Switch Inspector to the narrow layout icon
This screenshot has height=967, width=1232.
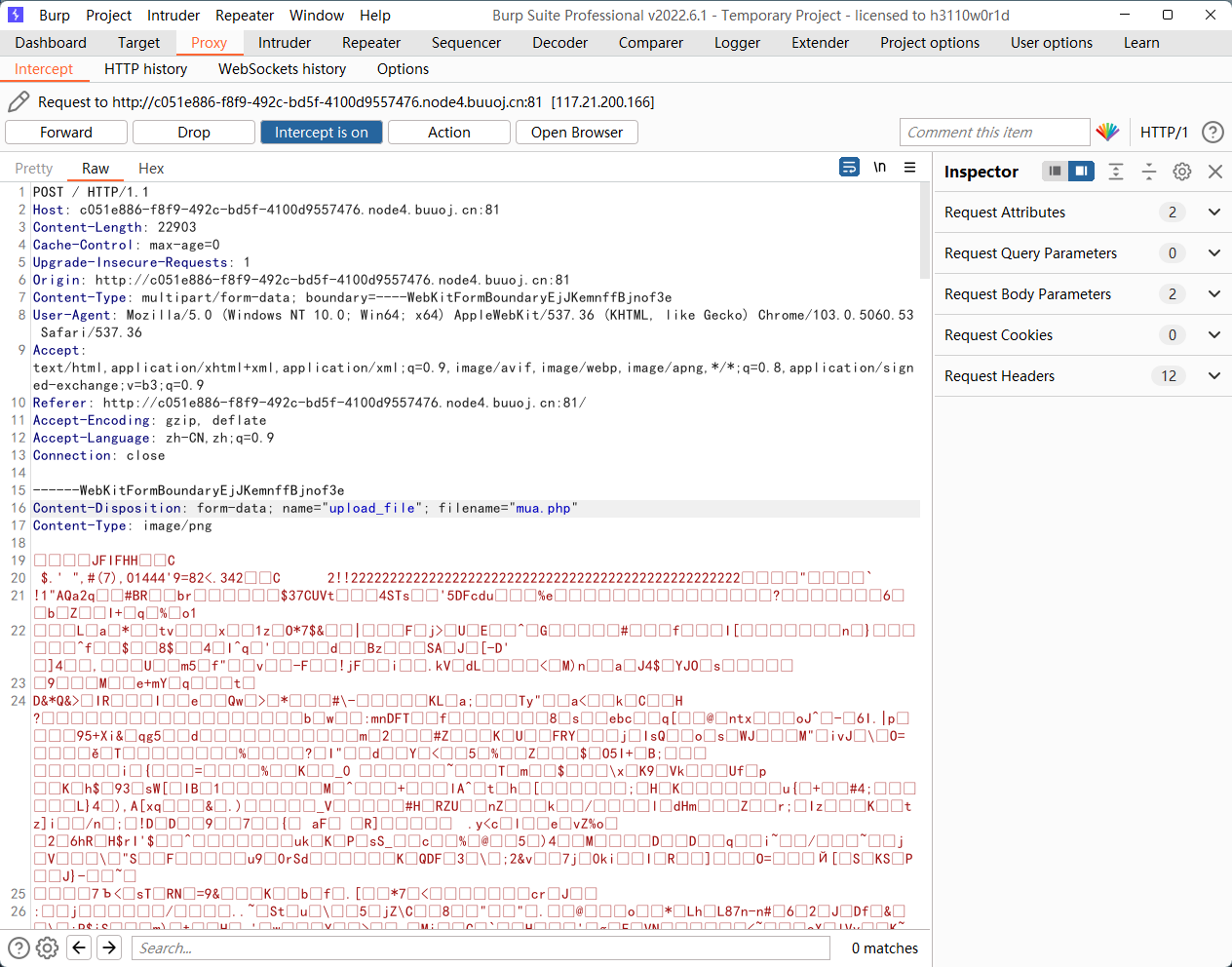coord(1055,171)
